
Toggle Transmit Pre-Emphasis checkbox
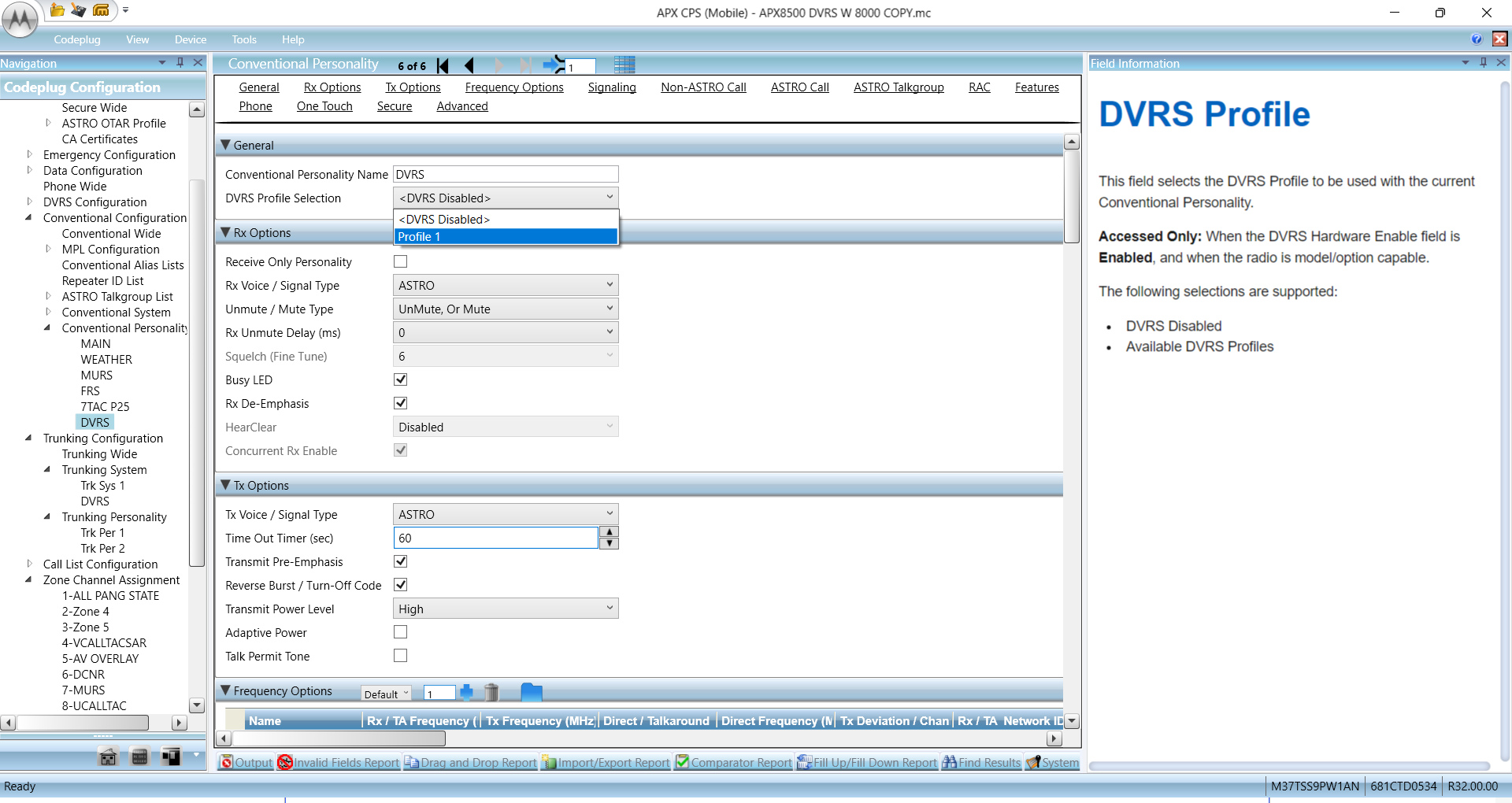coord(401,561)
